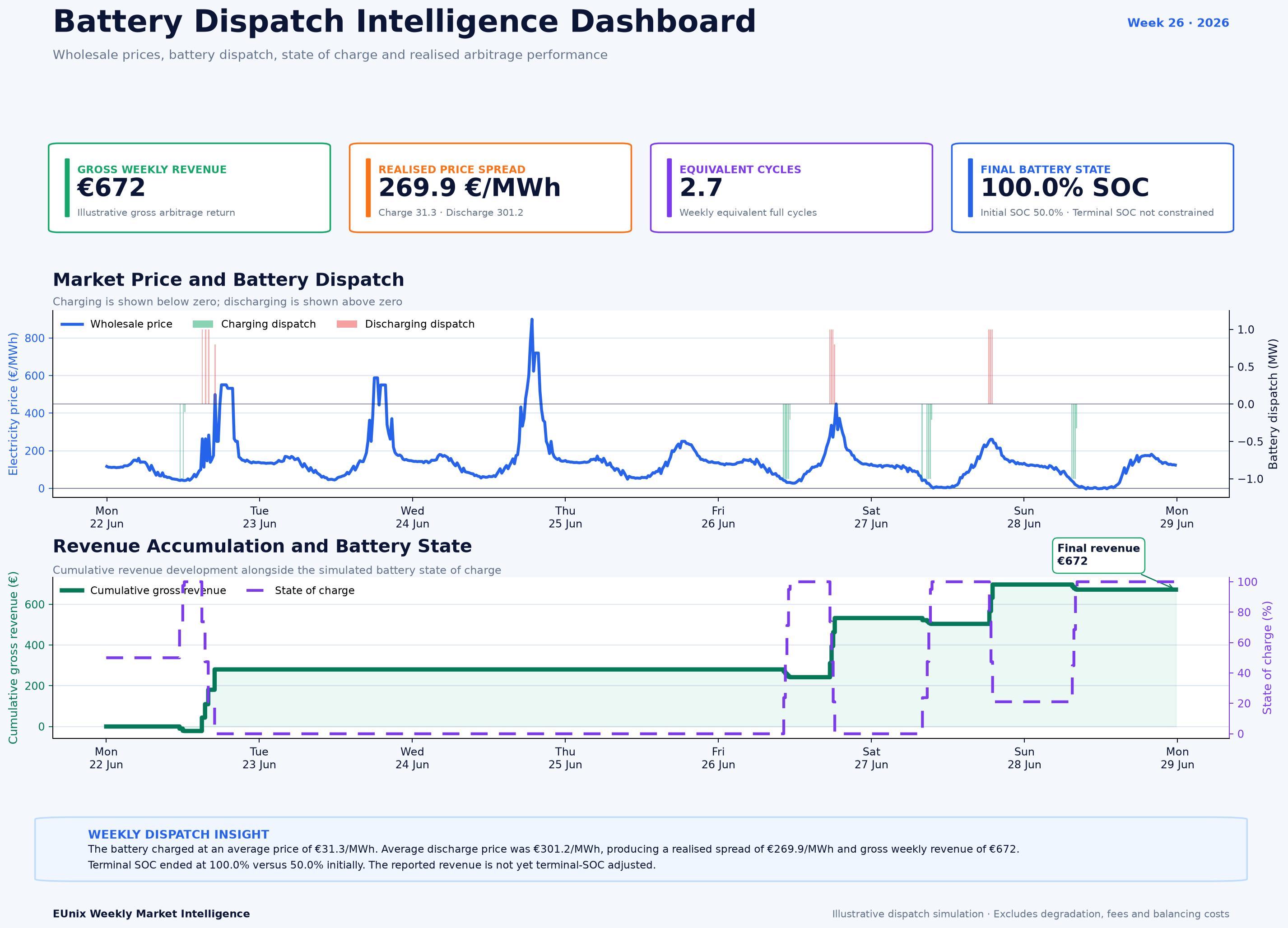Screen dimensions: 1288x928
Task: Click the "Illustrative dispatch simulation" footer disclaimer
Action: 1031,914
